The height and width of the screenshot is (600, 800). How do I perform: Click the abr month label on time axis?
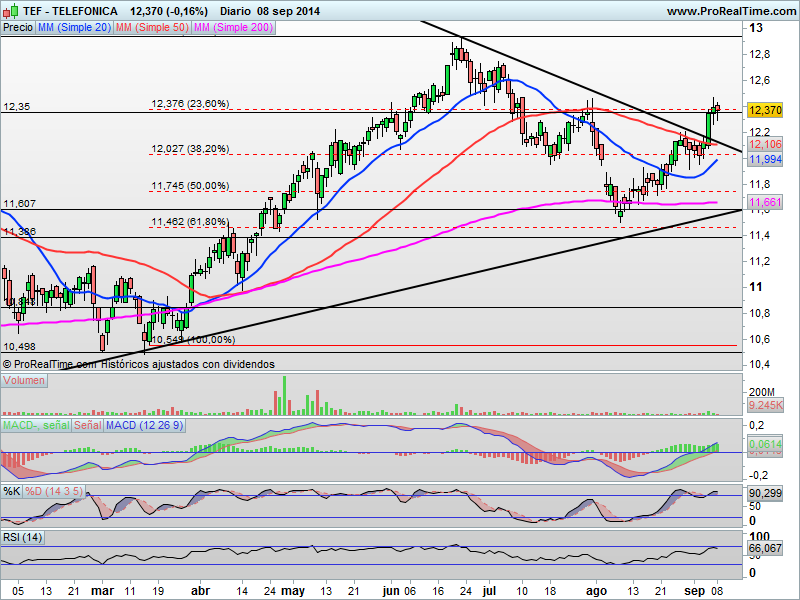(x=200, y=591)
